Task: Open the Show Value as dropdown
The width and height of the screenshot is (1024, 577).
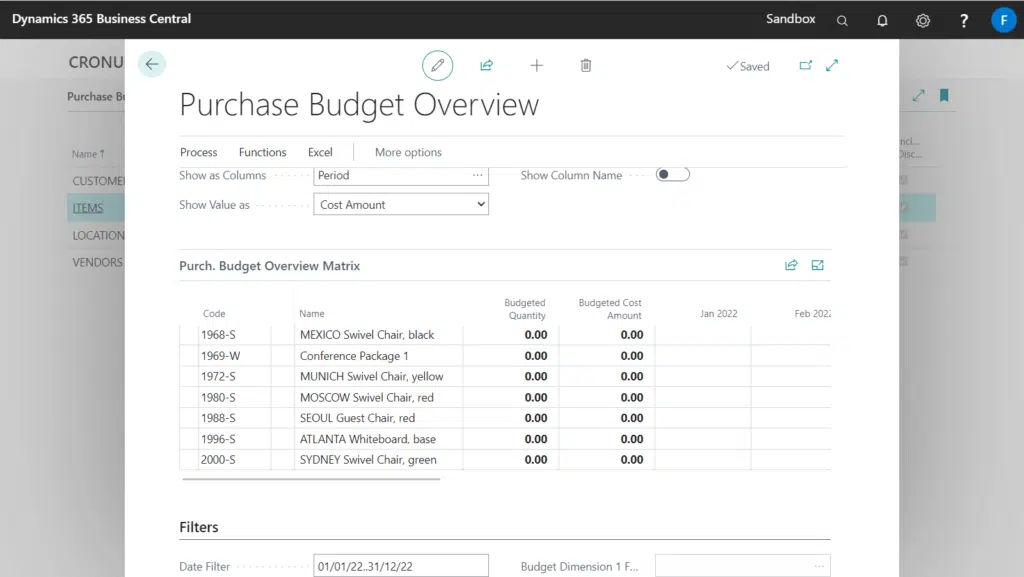Action: [401, 205]
